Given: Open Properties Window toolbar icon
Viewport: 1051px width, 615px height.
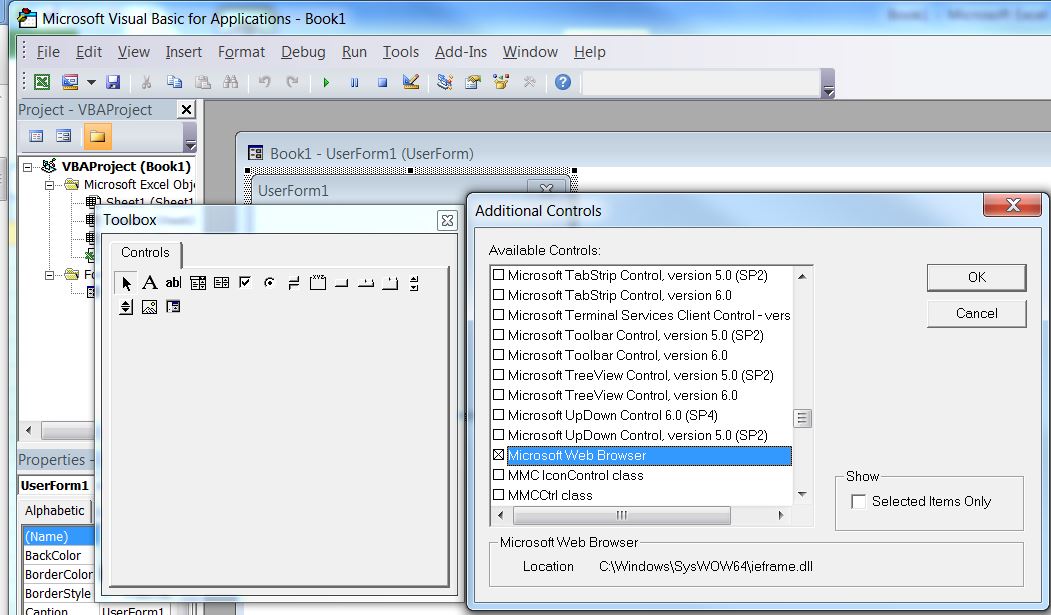Looking at the screenshot, I should [473, 82].
